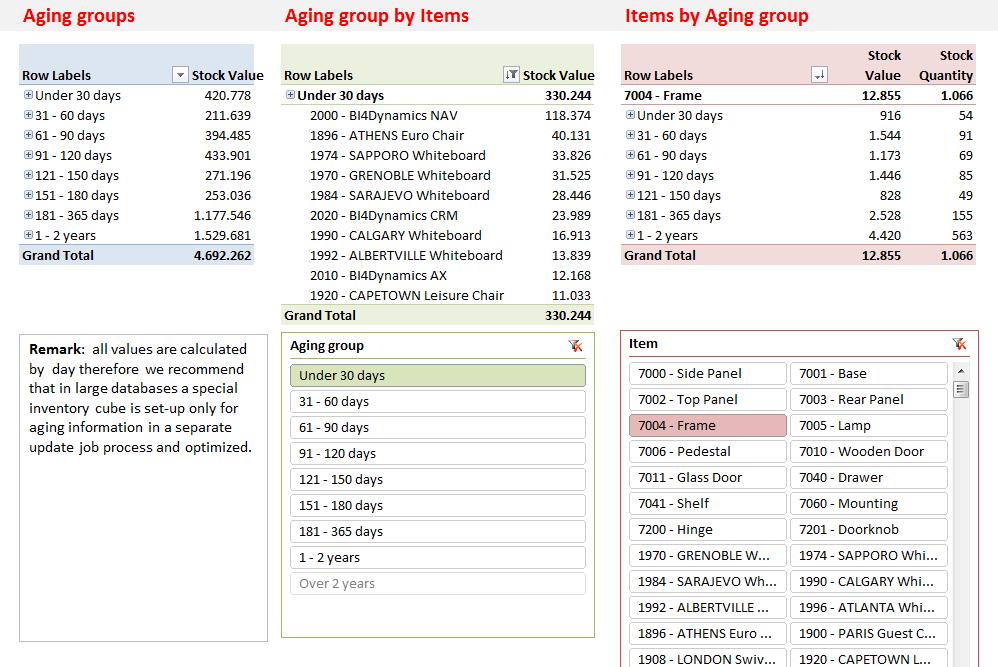Expand 91 - 120 days under 7004 - Frame

630,175
